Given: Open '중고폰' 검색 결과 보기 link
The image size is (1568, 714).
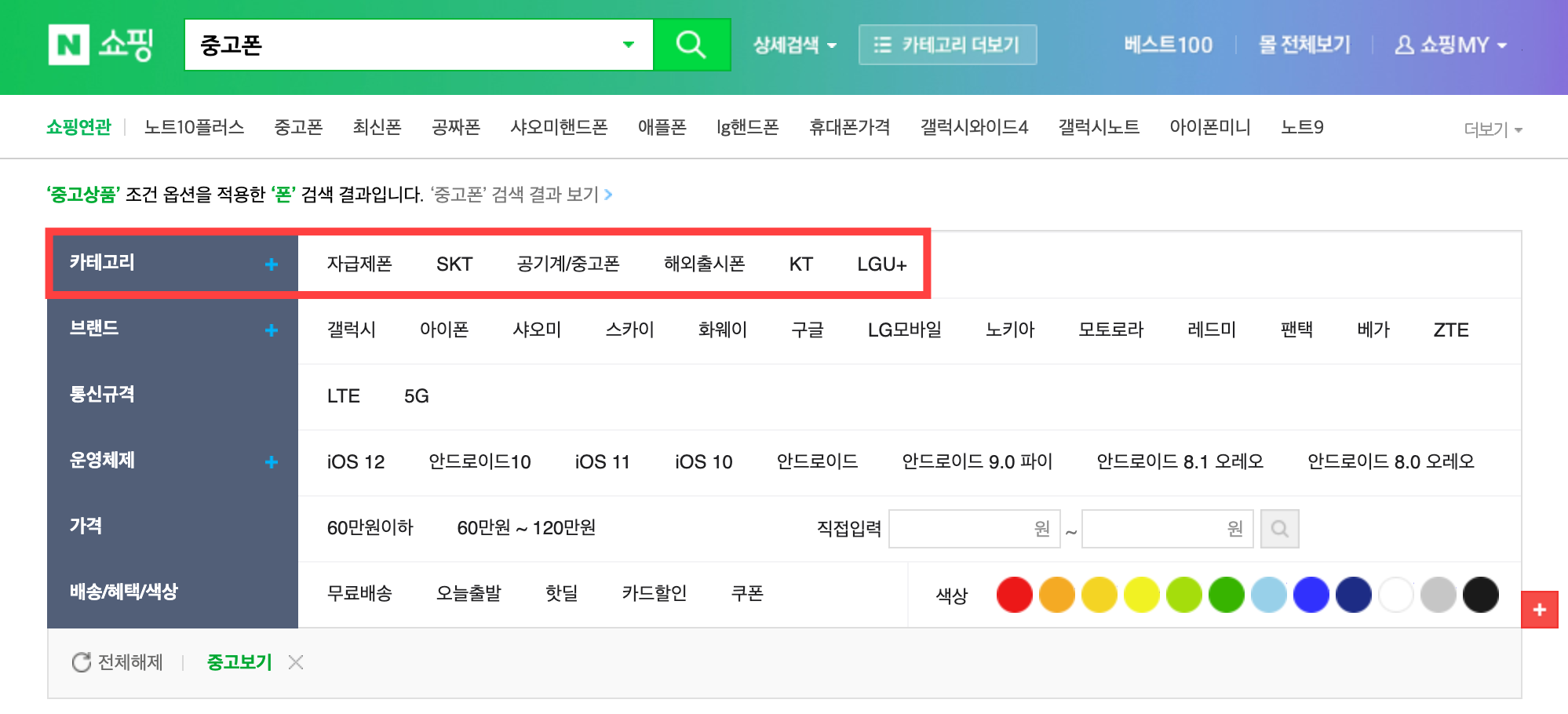Looking at the screenshot, I should [521, 194].
